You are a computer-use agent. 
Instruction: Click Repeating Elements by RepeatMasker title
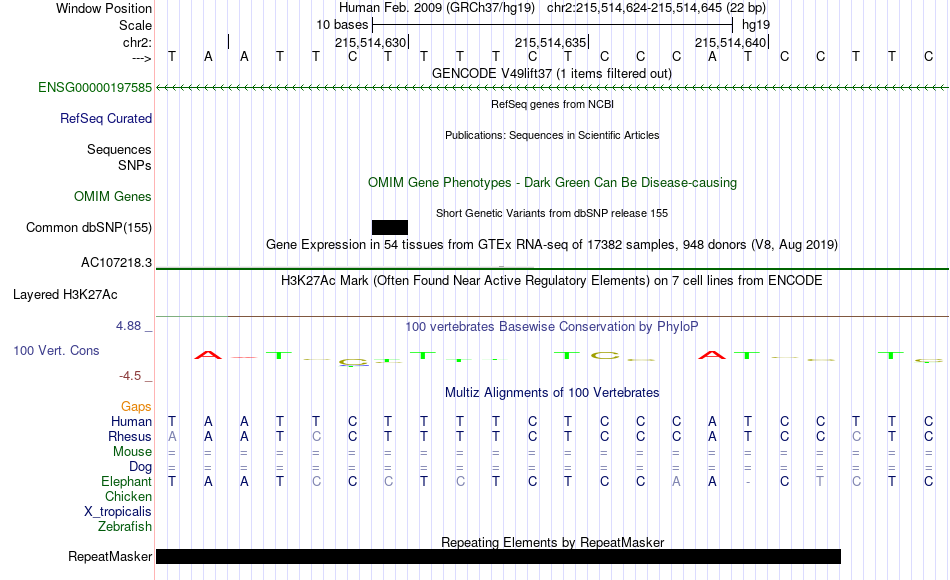pyautogui.click(x=552, y=542)
